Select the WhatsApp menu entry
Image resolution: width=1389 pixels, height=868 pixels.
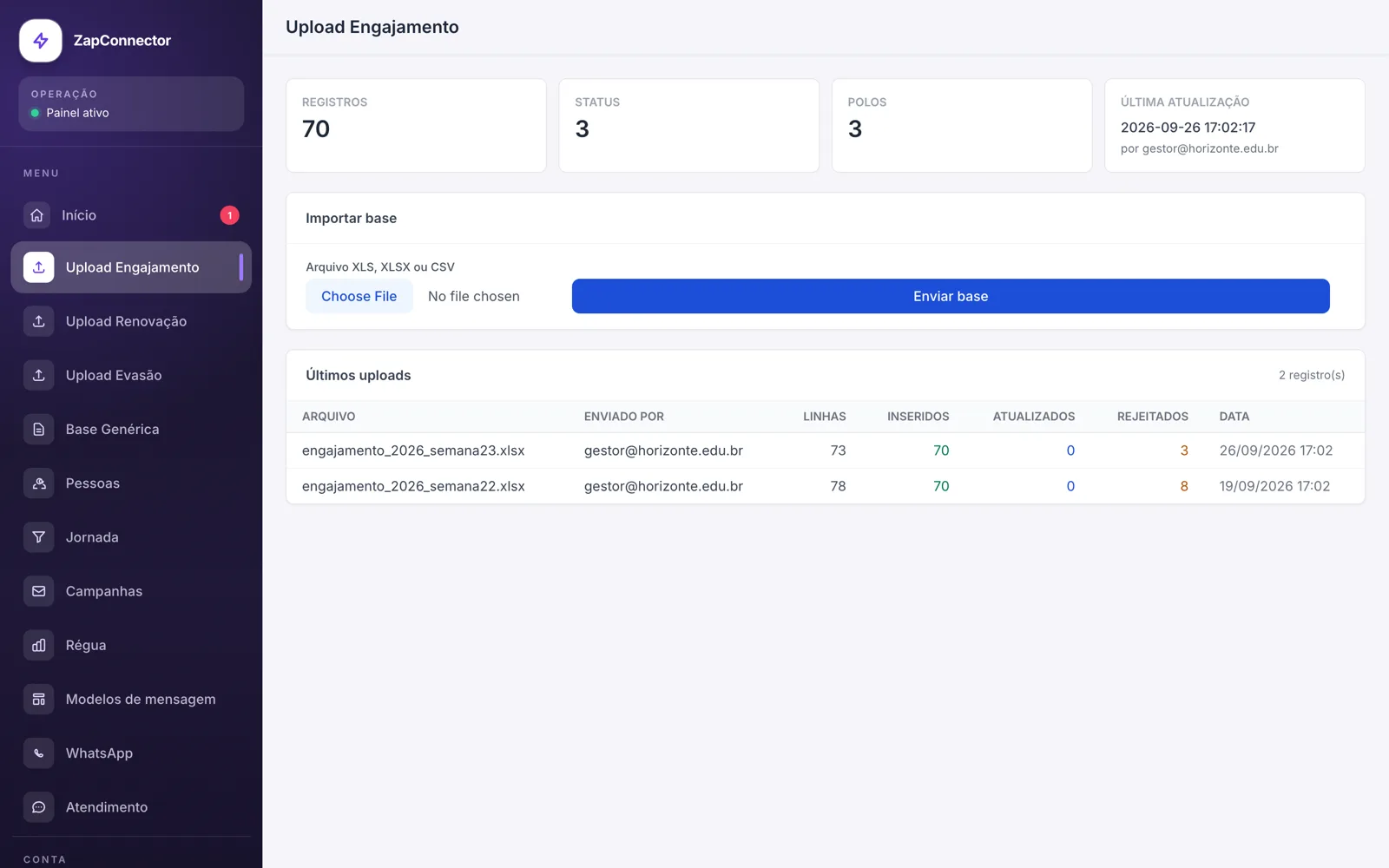coord(131,753)
